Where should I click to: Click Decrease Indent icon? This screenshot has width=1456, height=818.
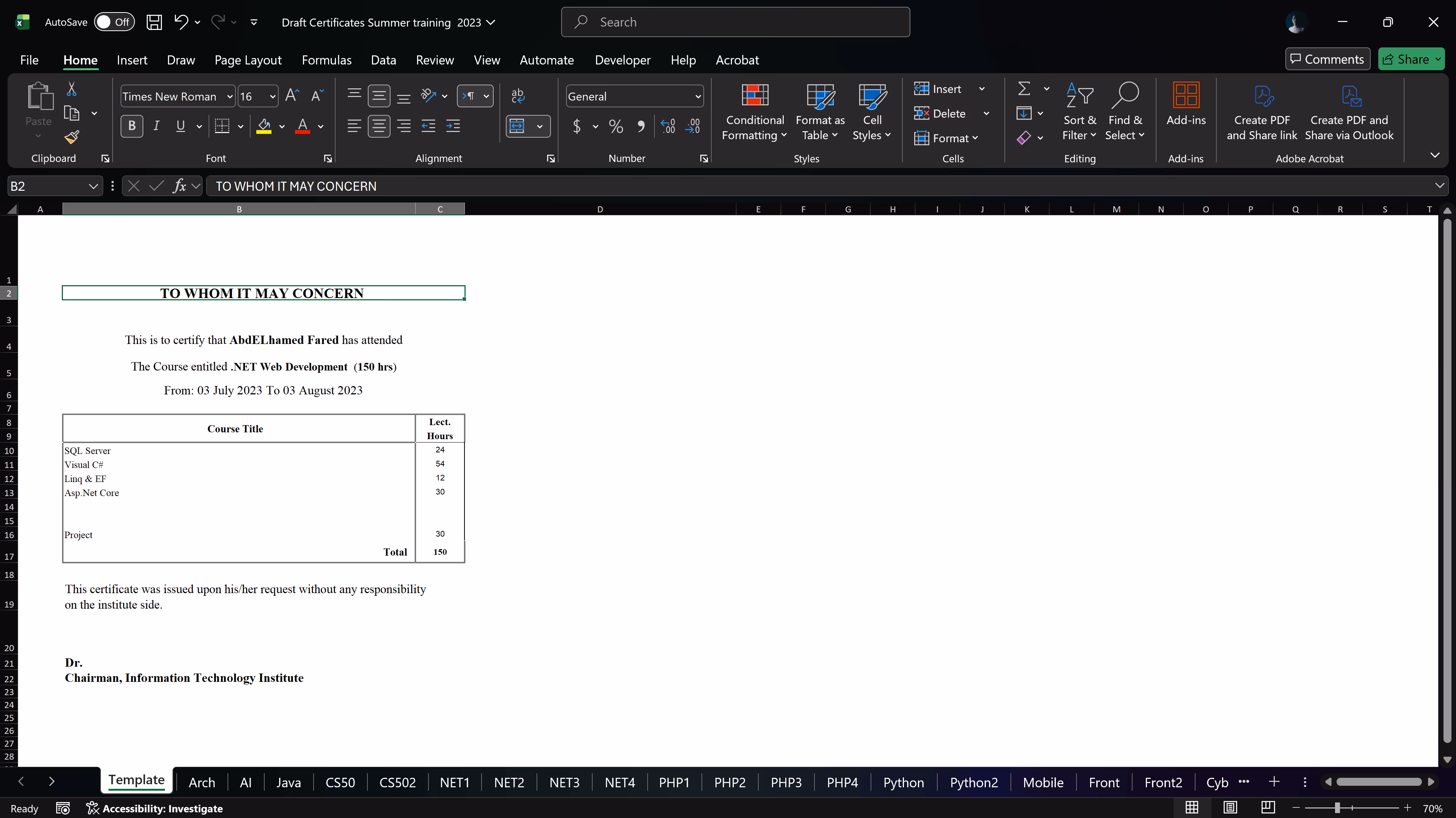pyautogui.click(x=428, y=126)
